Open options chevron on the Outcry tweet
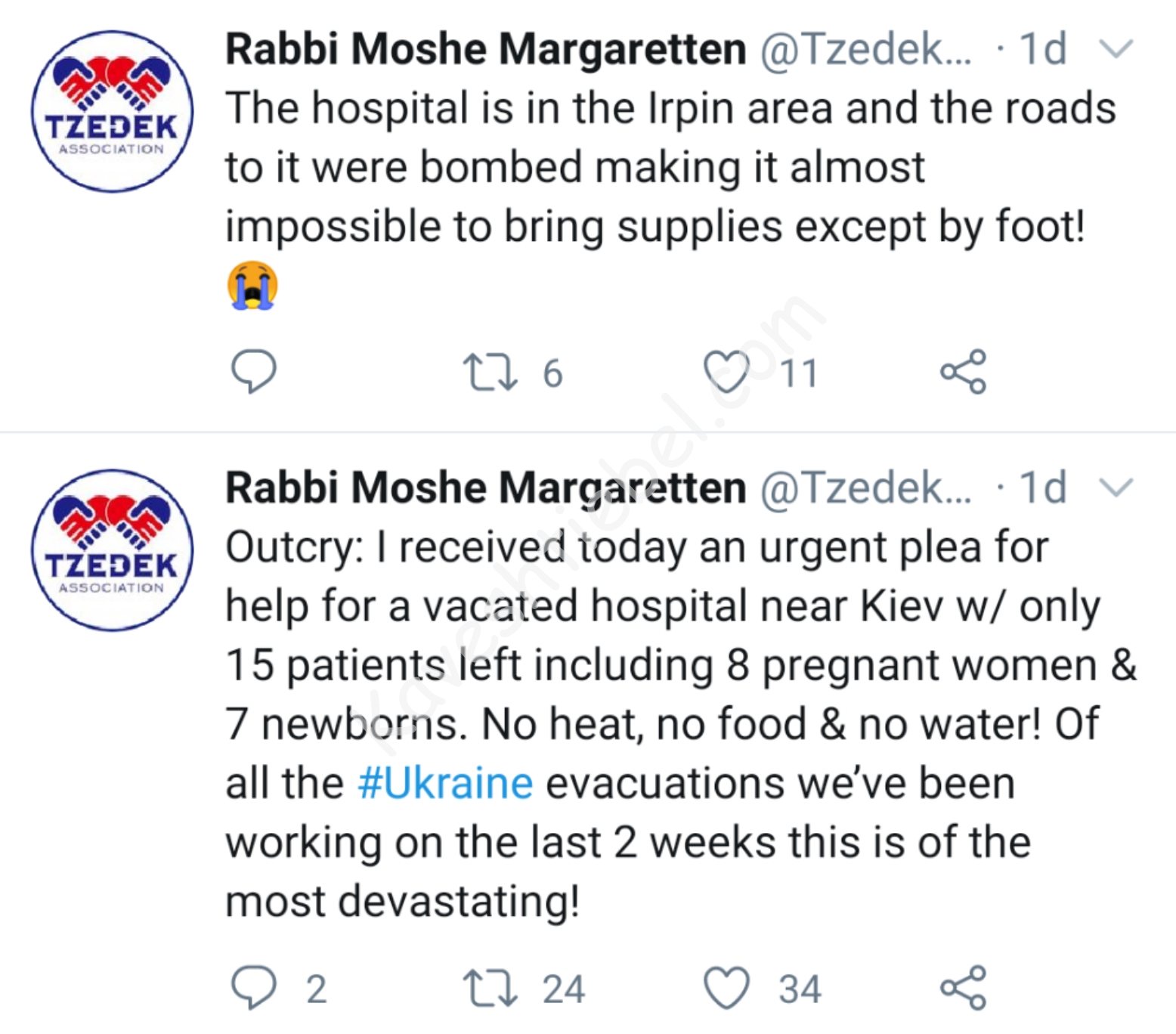Screen dimensions: 1176x1034 coord(1116,488)
